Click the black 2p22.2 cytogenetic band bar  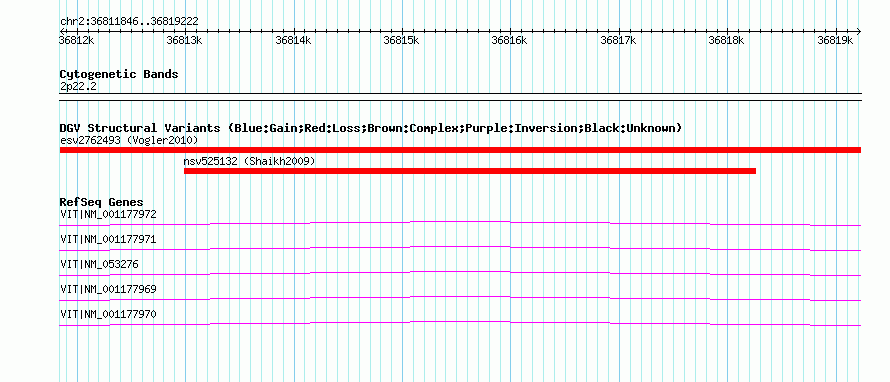click(x=460, y=96)
